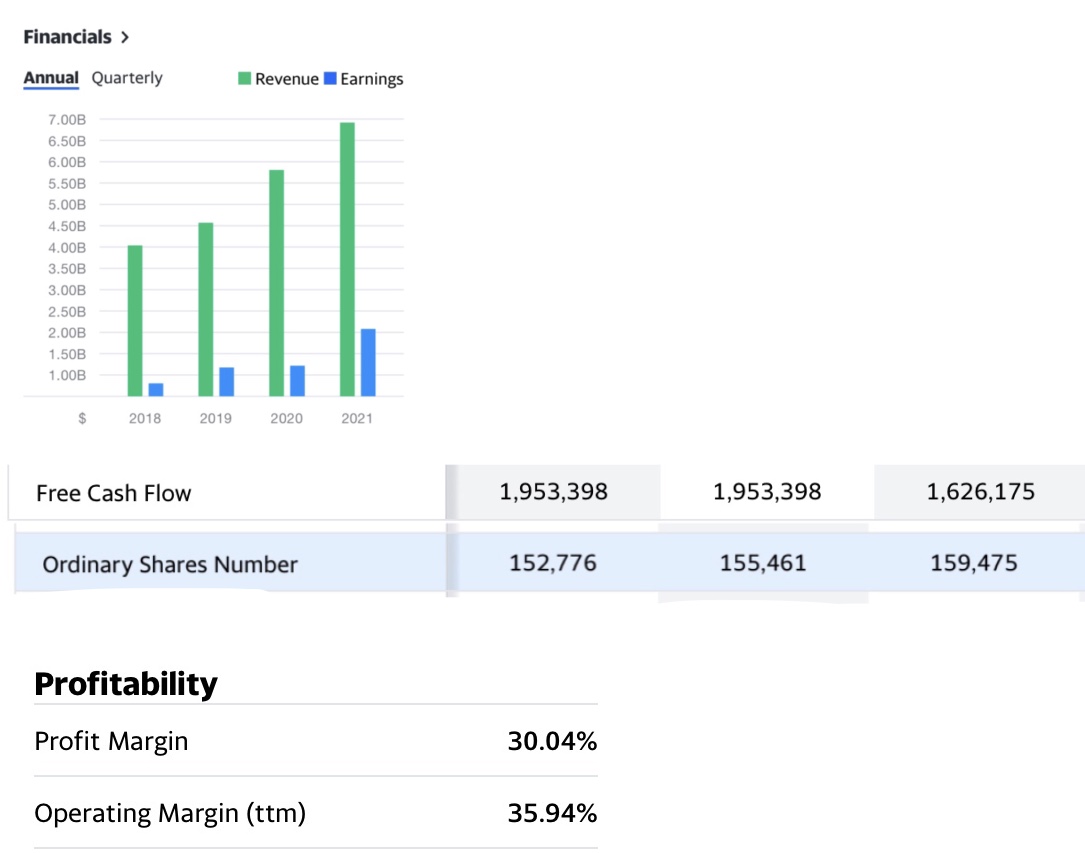
Task: Select the Ordinary Shares Number row label
Action: pyautogui.click(x=170, y=565)
